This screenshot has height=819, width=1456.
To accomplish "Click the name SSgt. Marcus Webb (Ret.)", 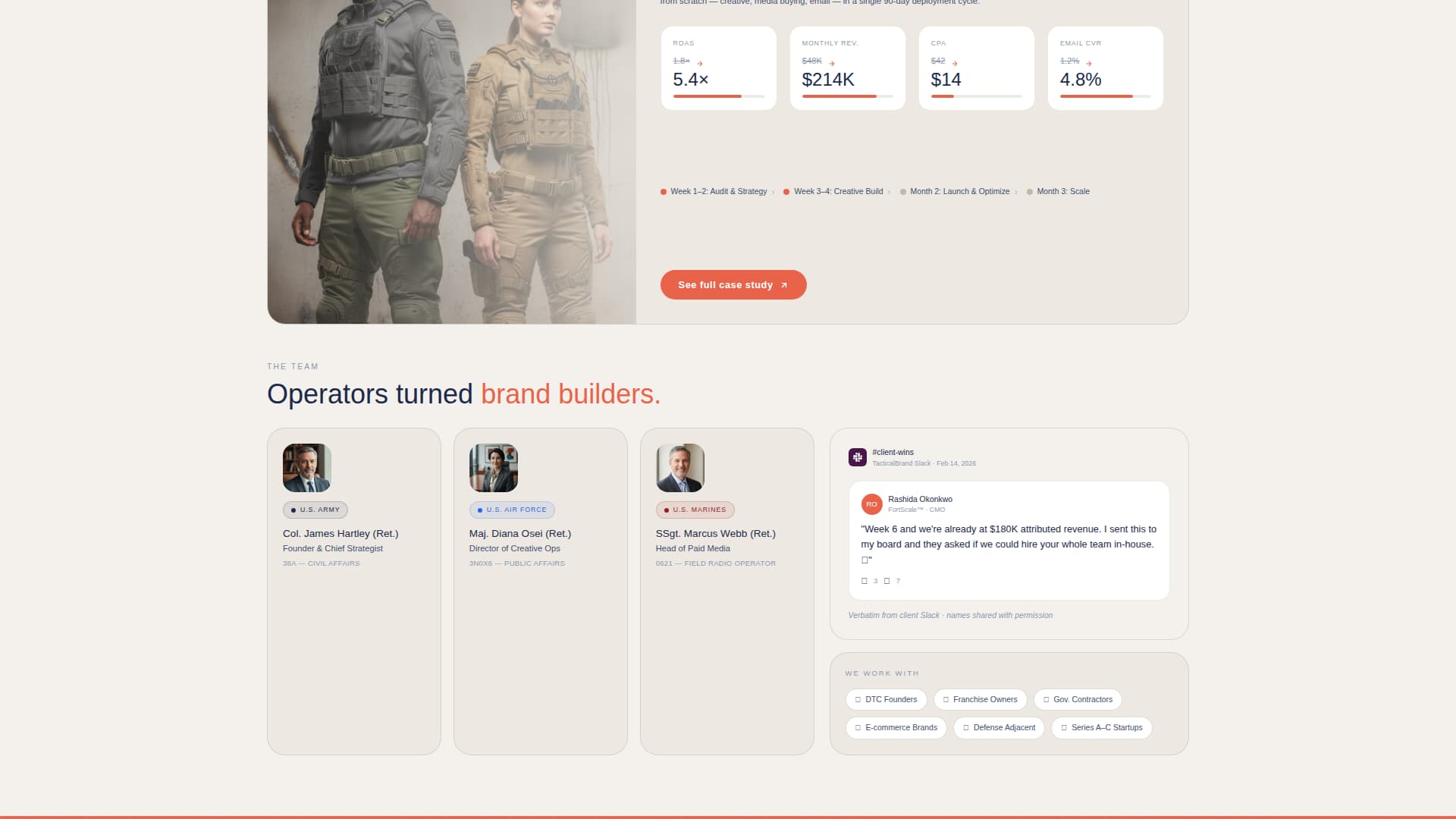I will click(716, 534).
